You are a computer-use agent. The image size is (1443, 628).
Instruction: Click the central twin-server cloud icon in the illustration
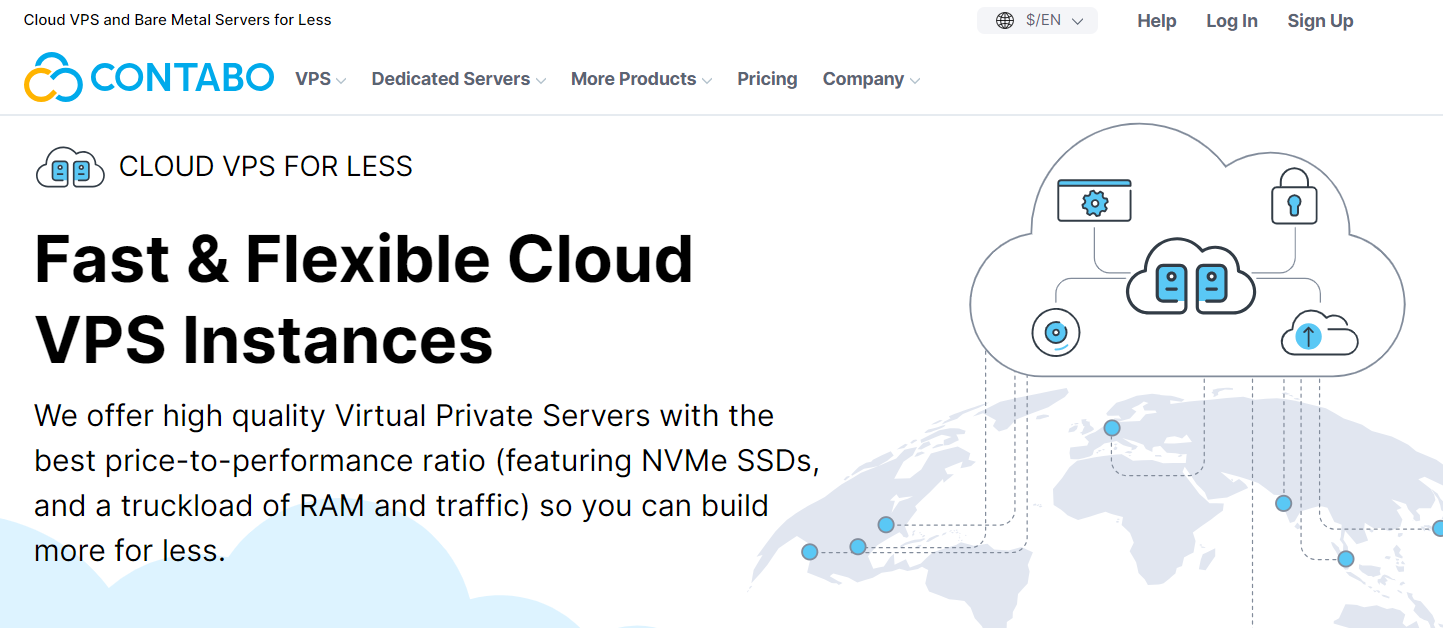click(x=1191, y=276)
